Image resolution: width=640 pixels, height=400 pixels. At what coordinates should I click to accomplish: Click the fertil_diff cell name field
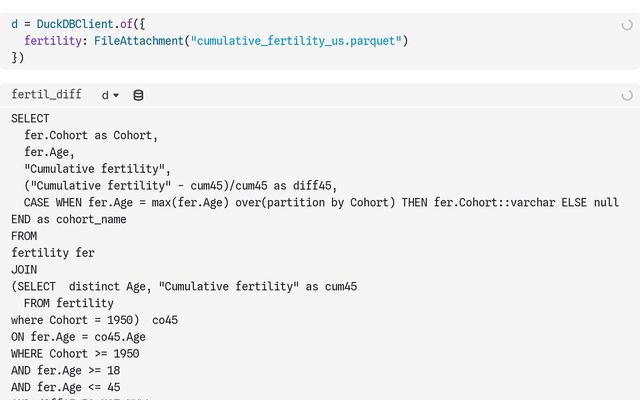(x=46, y=95)
